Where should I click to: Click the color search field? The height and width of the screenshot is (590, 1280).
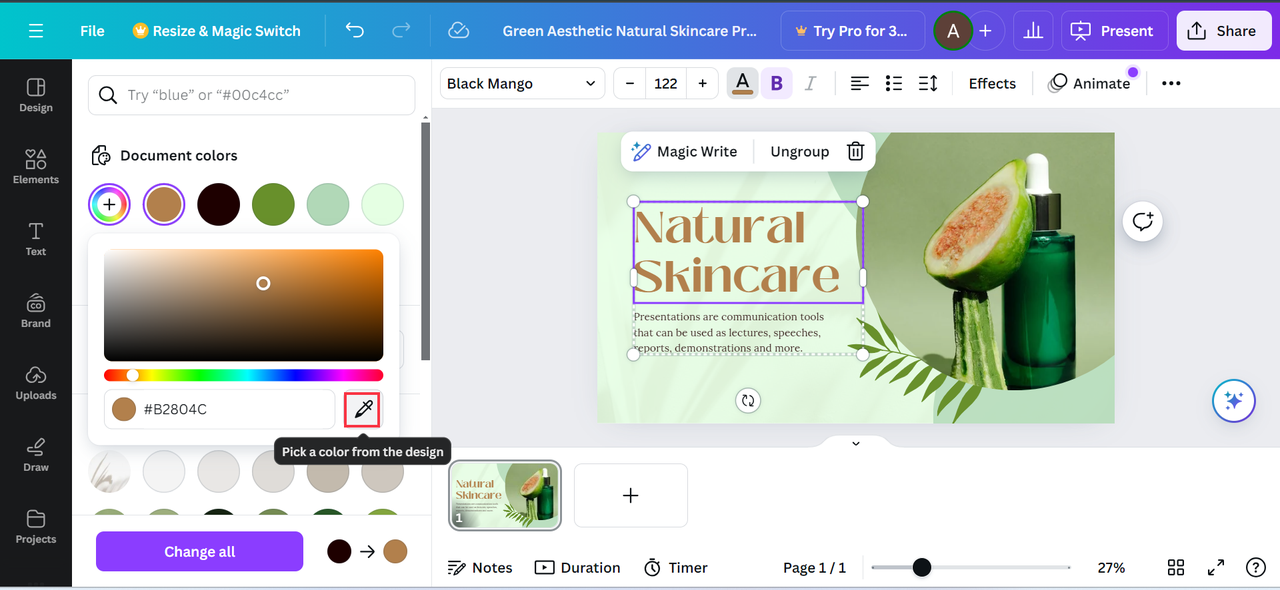point(251,95)
